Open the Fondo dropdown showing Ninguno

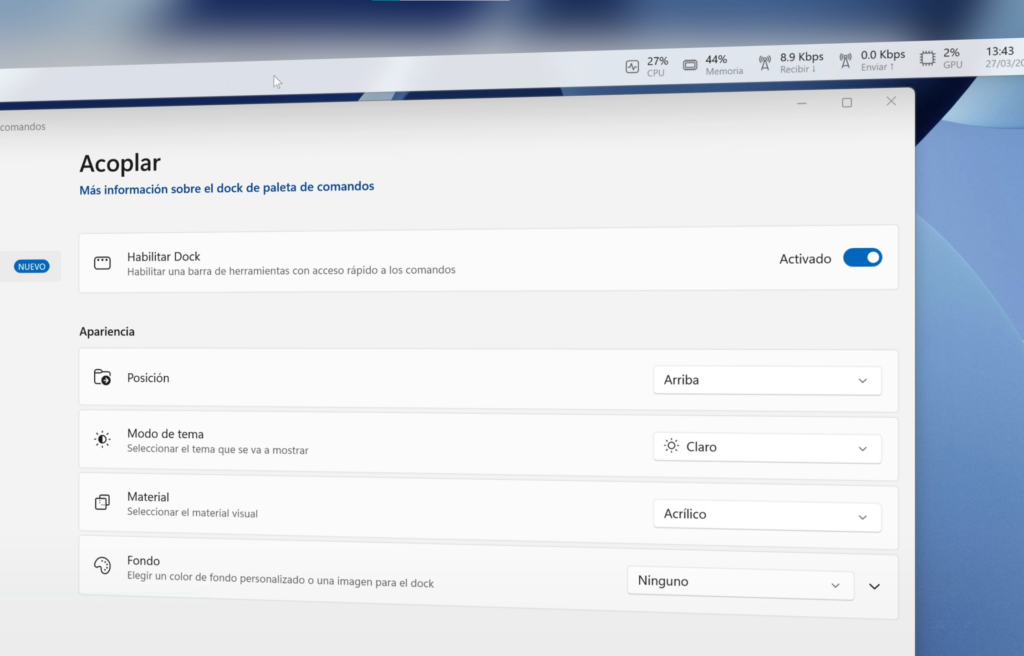click(x=739, y=583)
